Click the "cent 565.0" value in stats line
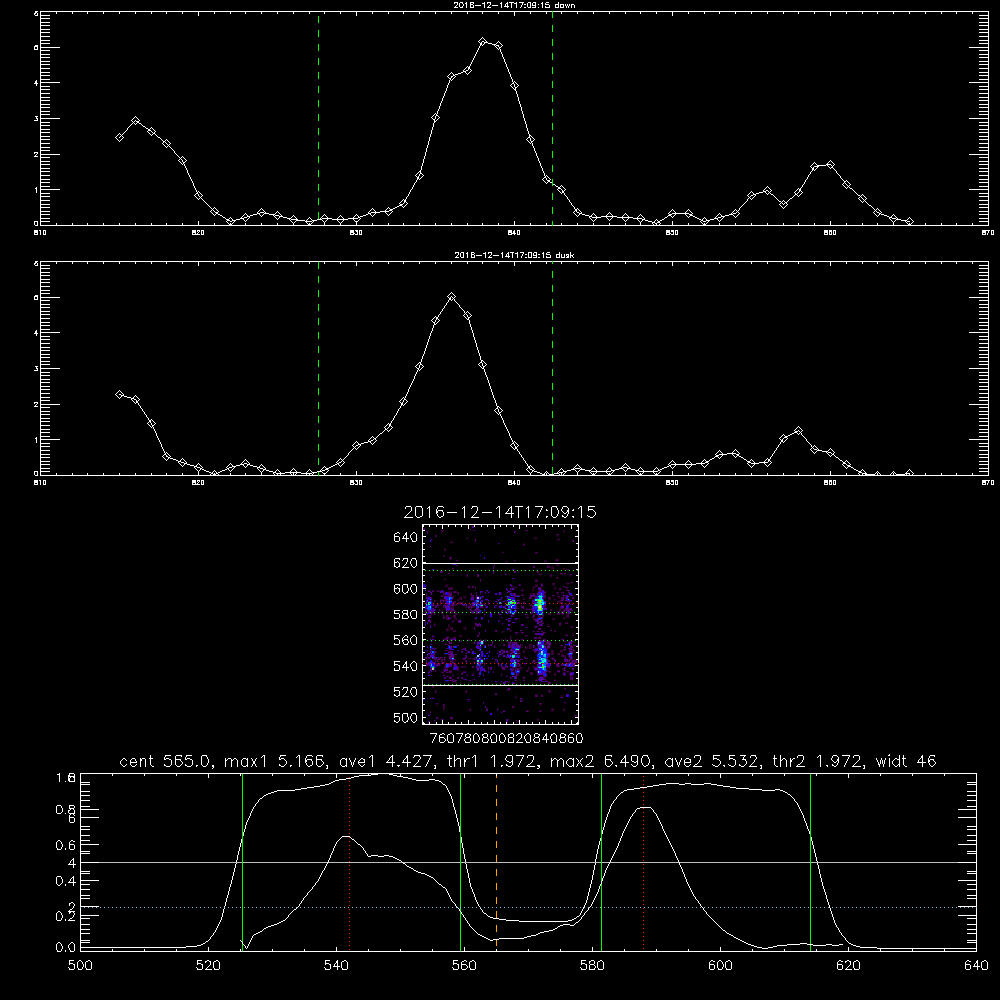 pyautogui.click(x=165, y=761)
